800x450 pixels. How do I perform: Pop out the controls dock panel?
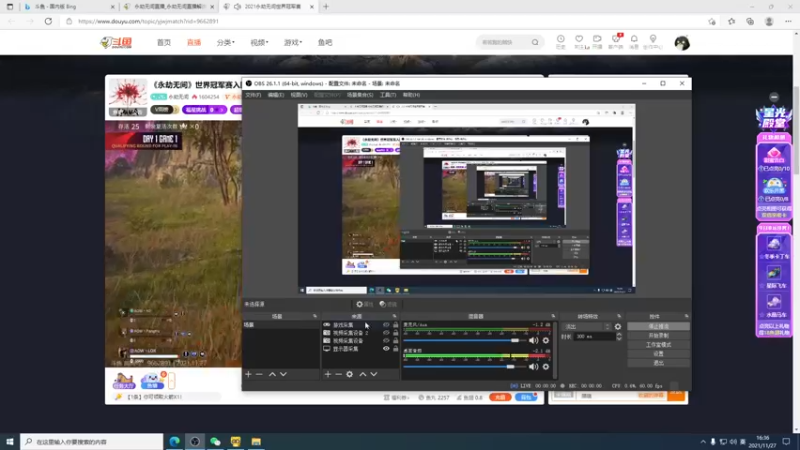pyautogui.click(x=686, y=316)
